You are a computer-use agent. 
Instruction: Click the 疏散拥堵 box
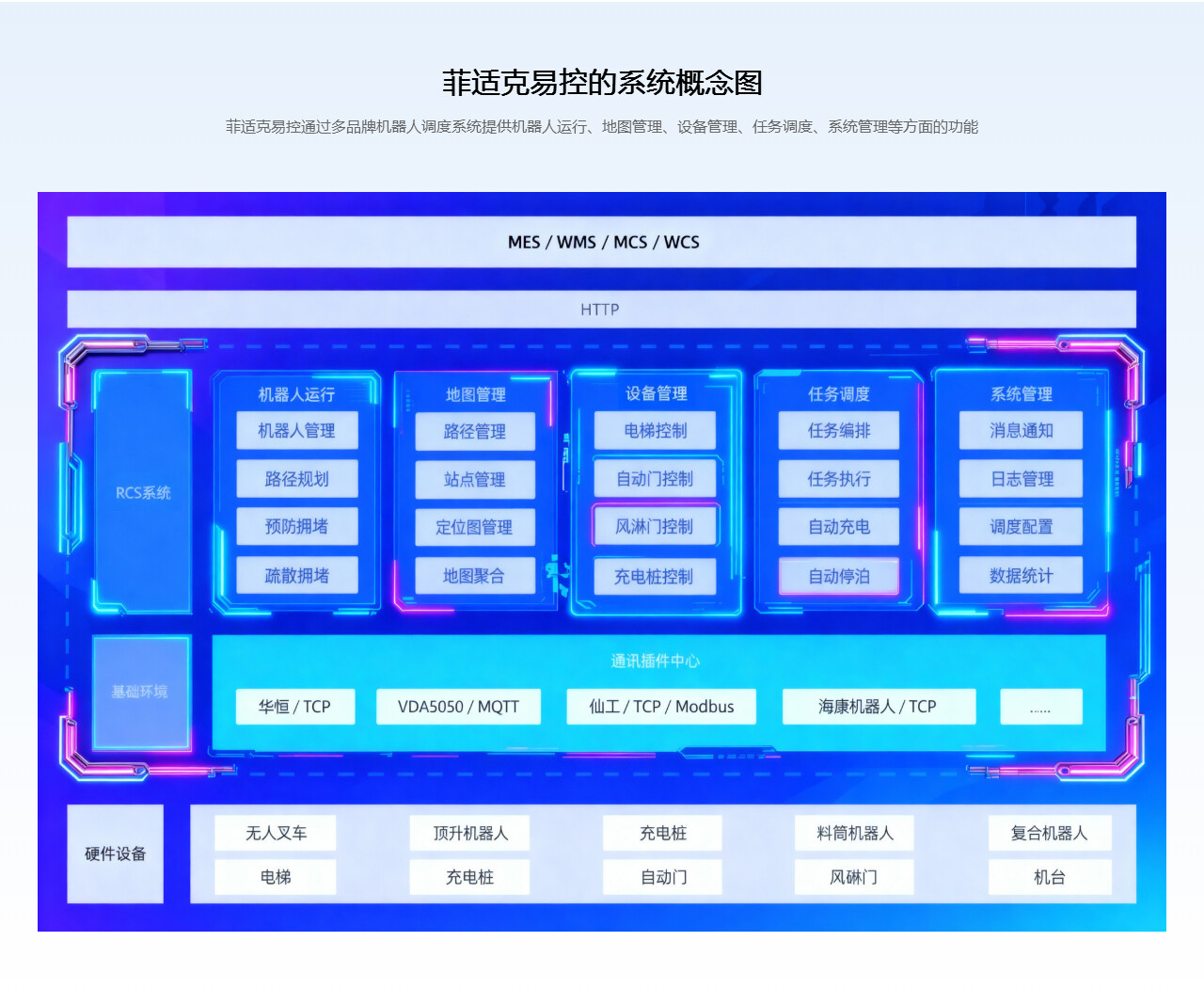[297, 575]
